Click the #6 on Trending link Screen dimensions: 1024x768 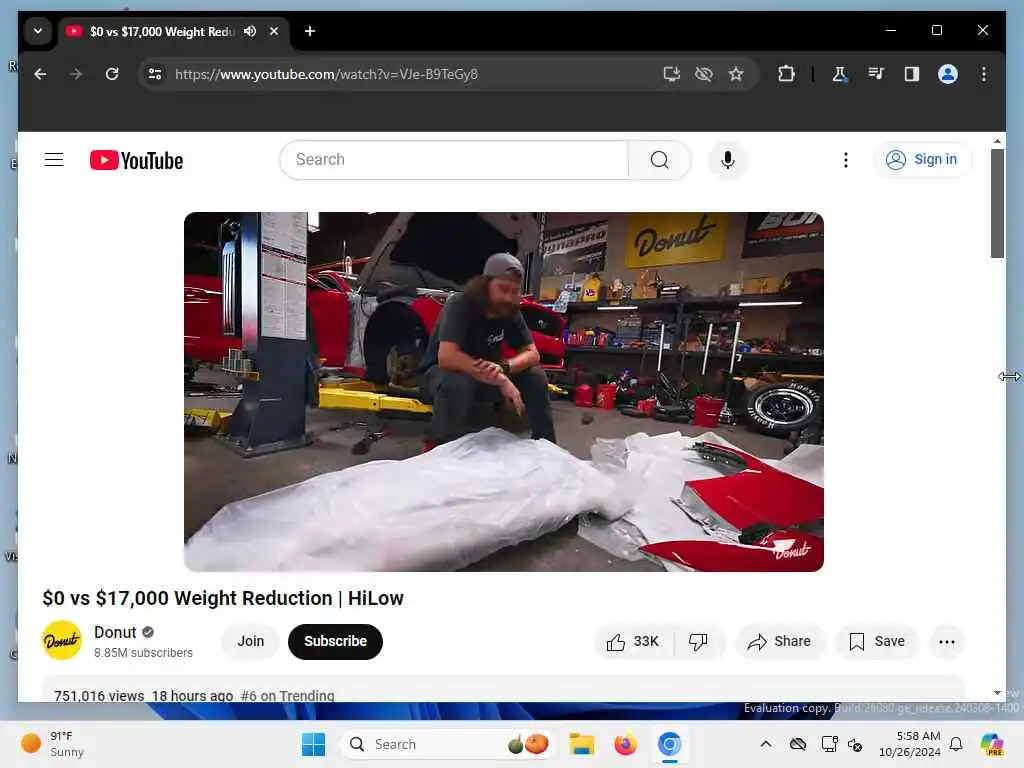pos(287,696)
